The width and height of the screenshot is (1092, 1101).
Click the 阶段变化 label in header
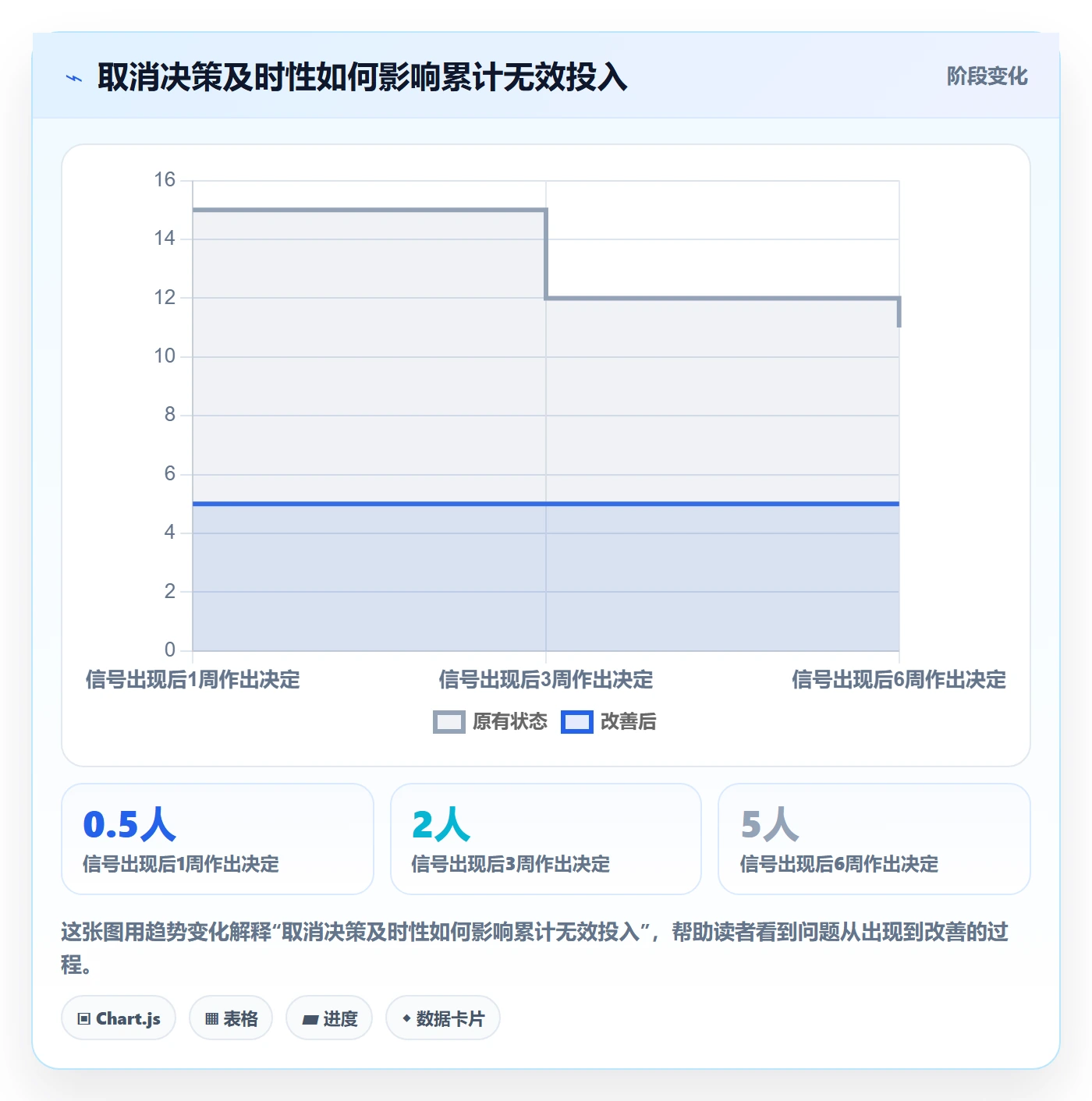point(987,76)
